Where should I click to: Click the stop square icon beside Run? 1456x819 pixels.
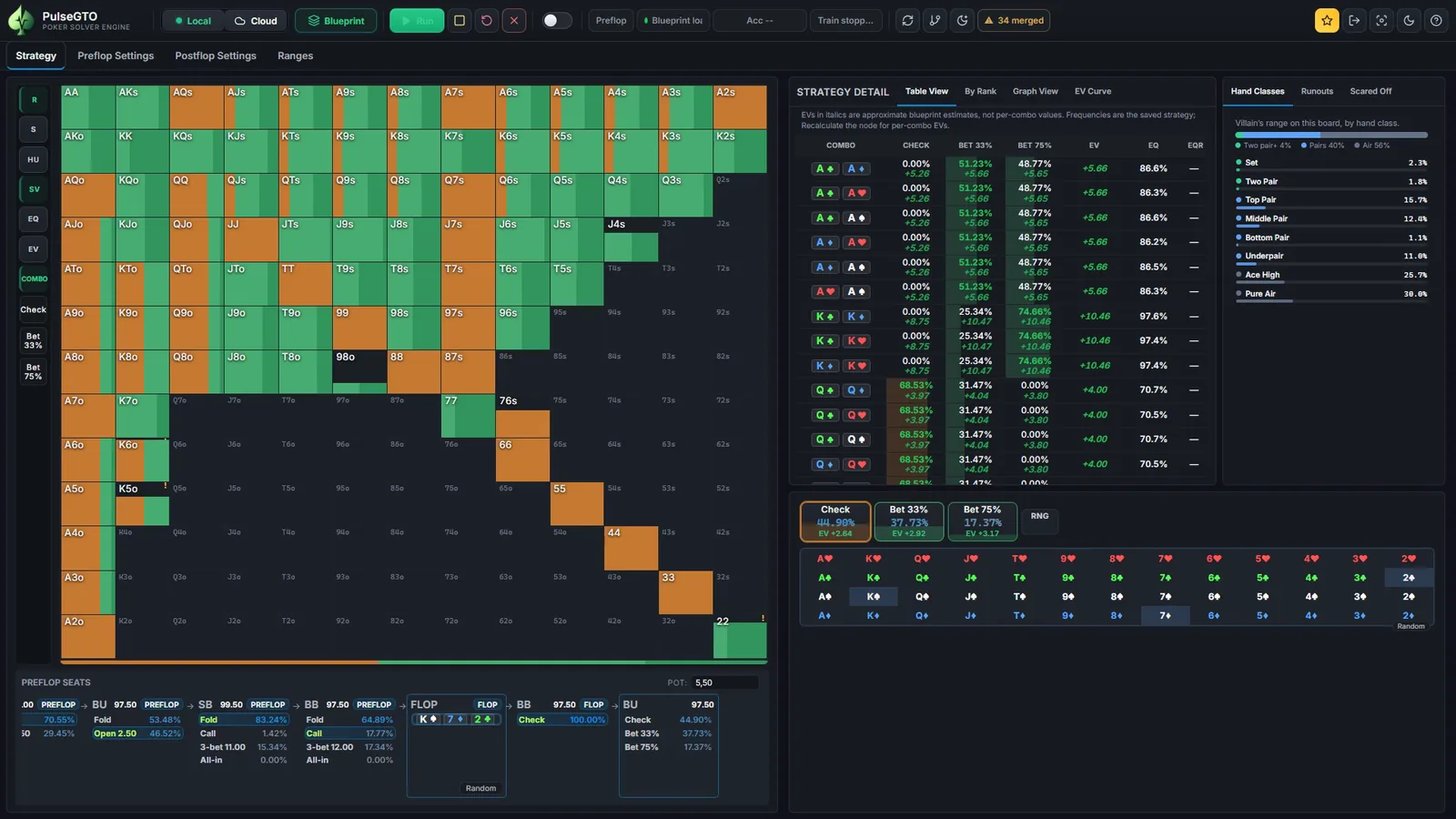point(460,20)
